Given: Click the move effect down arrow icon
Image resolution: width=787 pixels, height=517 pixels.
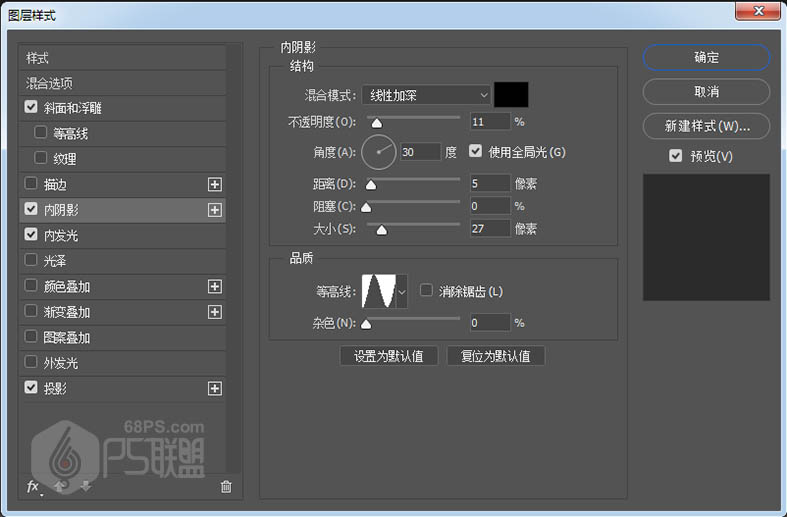Looking at the screenshot, I should (x=86, y=486).
